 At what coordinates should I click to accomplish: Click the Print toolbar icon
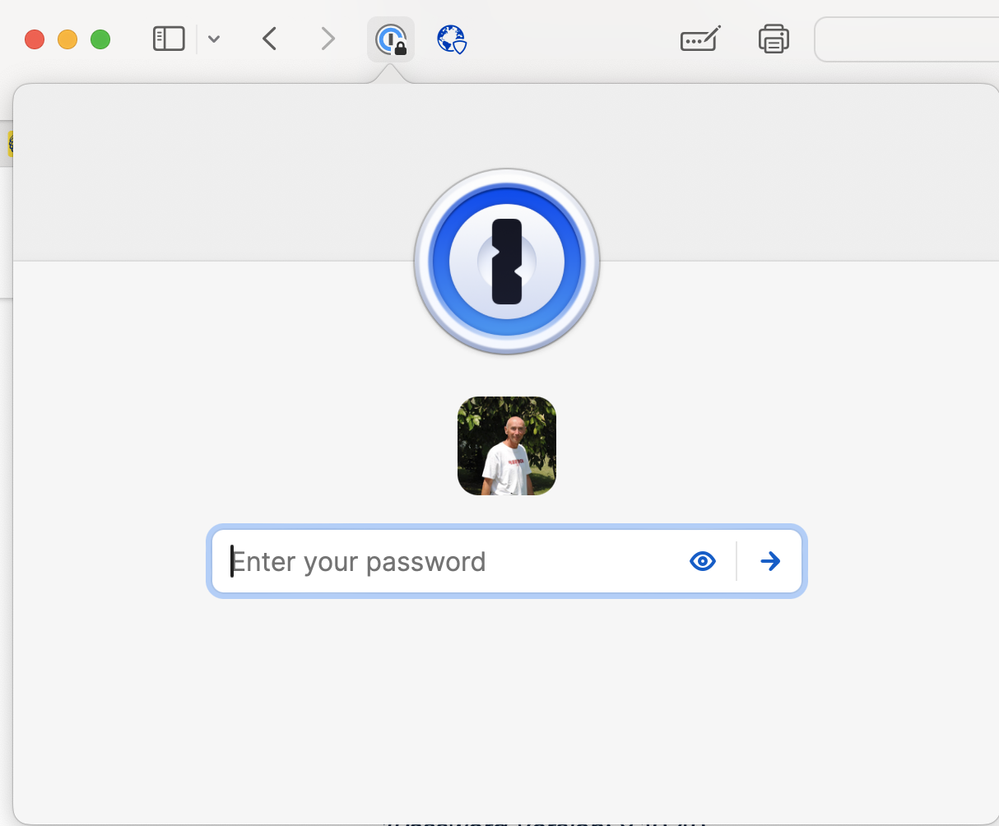[x=773, y=40]
